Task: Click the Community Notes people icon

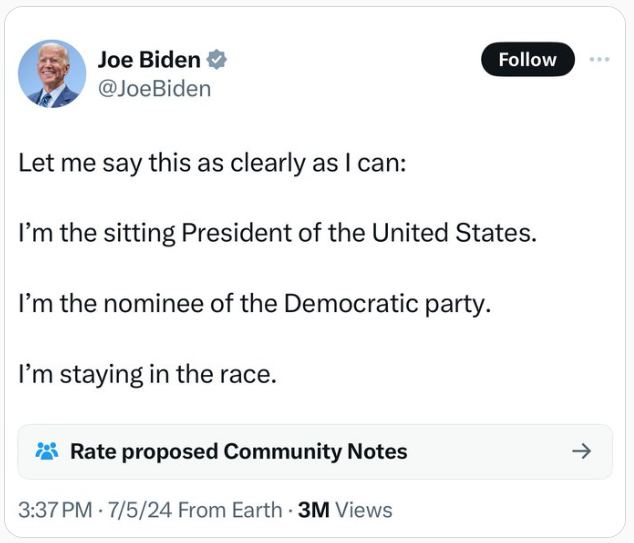Action: click(x=47, y=451)
